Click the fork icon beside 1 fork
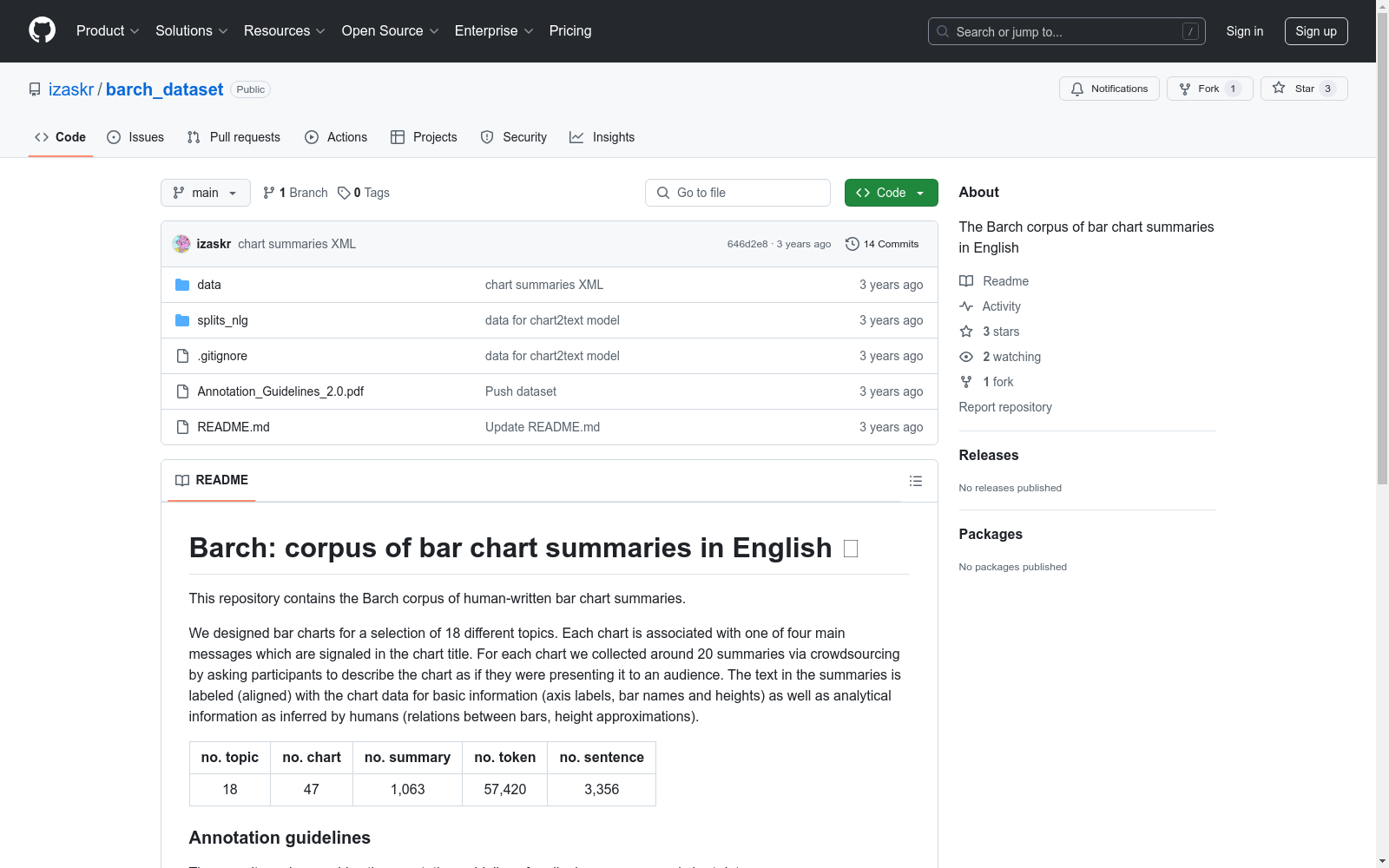 966,382
